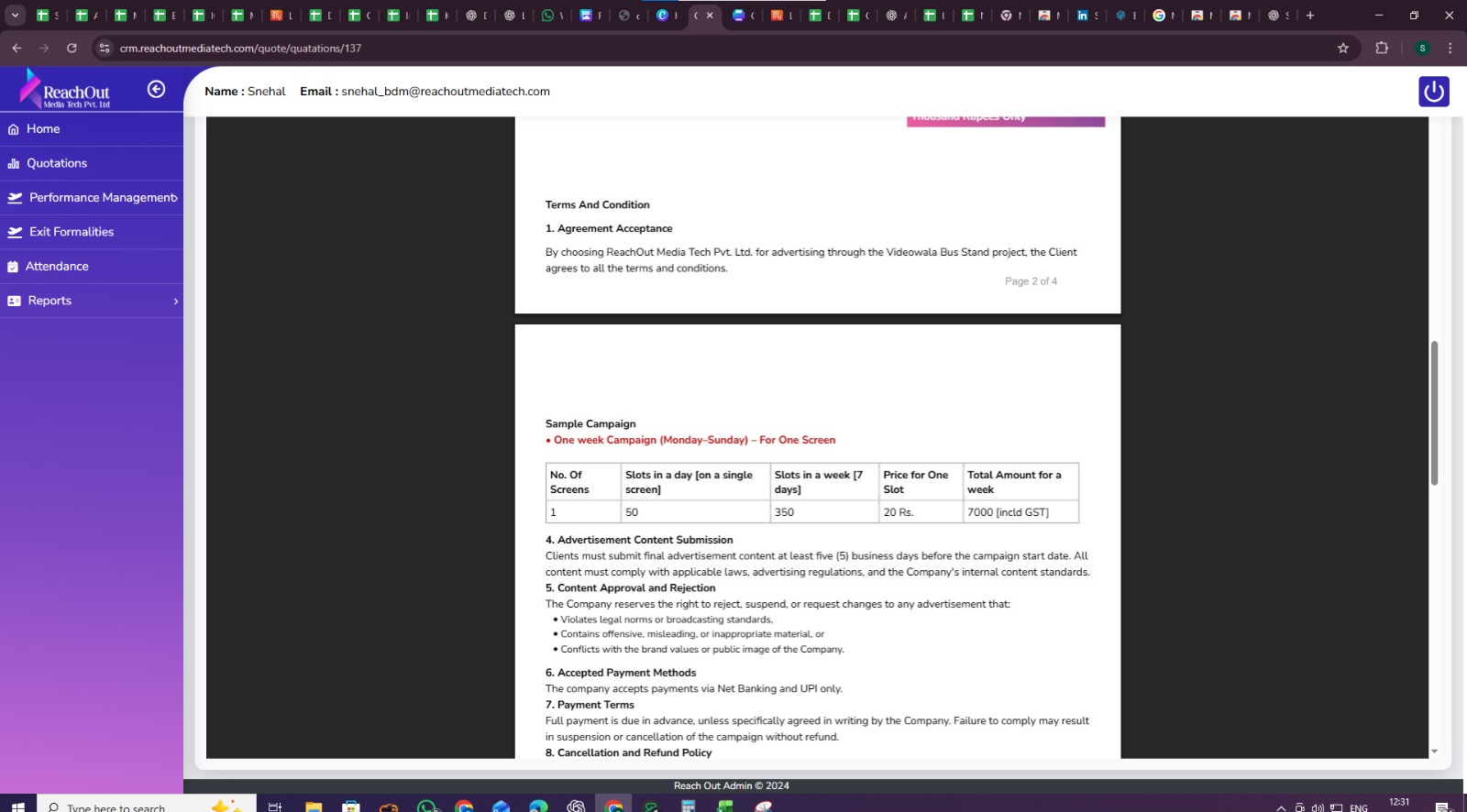The image size is (1467, 812).
Task: Bookmark this page with the star icon
Action: pos(1342,48)
